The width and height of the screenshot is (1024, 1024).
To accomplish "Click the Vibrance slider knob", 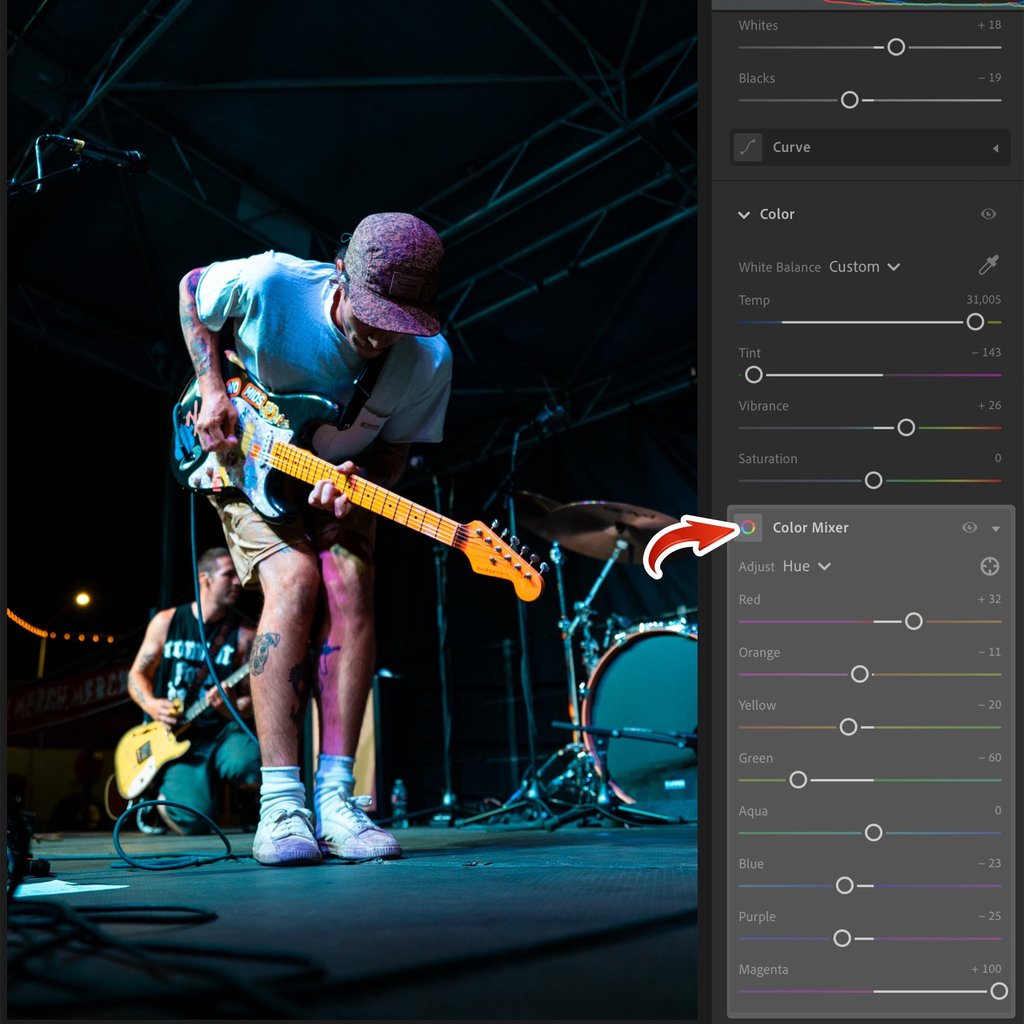I will pos(906,427).
